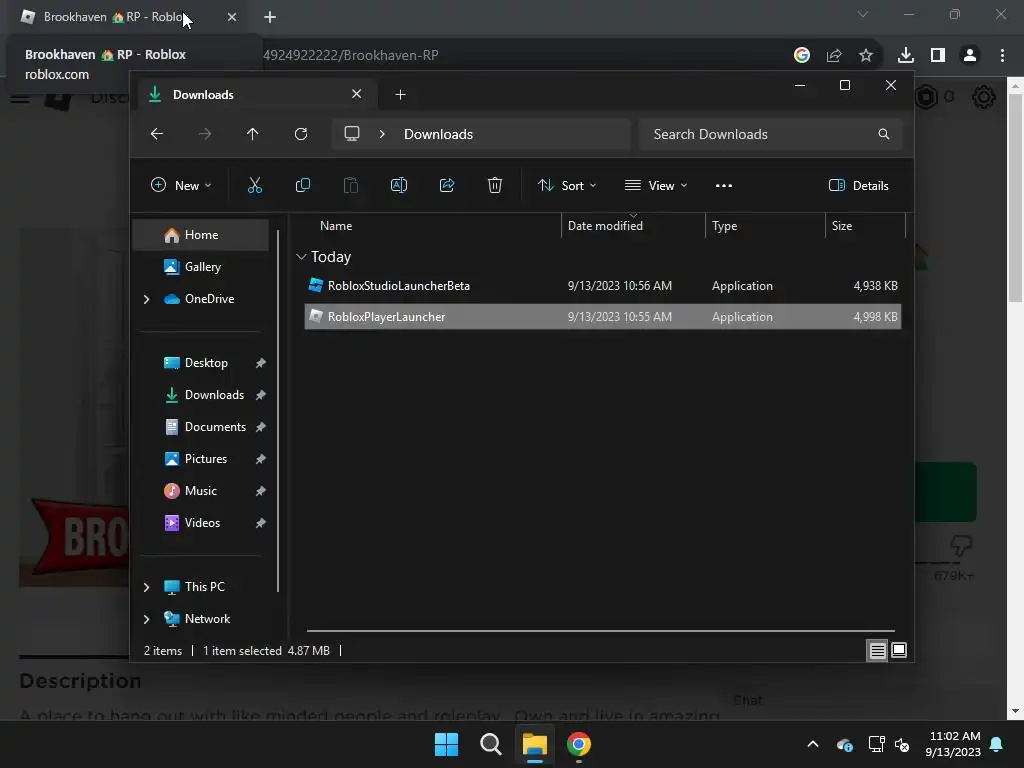Image resolution: width=1024 pixels, height=768 pixels.
Task: Open the notification bell in system tray
Action: pyautogui.click(x=997, y=744)
